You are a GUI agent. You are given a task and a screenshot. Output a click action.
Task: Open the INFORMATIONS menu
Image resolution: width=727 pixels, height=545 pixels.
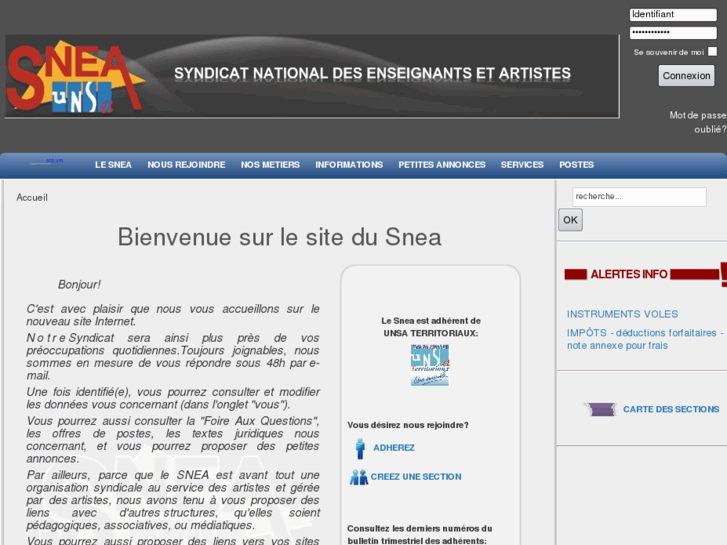pyautogui.click(x=349, y=165)
